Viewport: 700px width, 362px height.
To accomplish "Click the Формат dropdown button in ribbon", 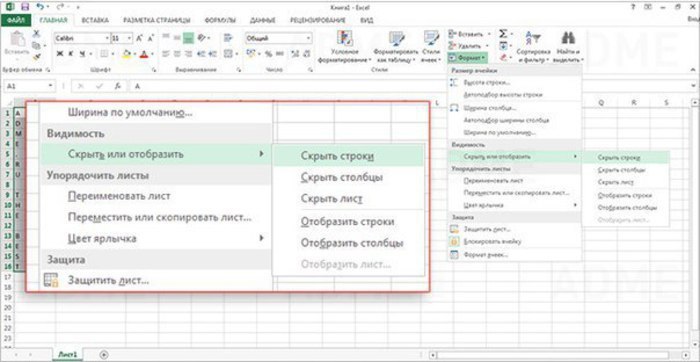I will coord(467,58).
